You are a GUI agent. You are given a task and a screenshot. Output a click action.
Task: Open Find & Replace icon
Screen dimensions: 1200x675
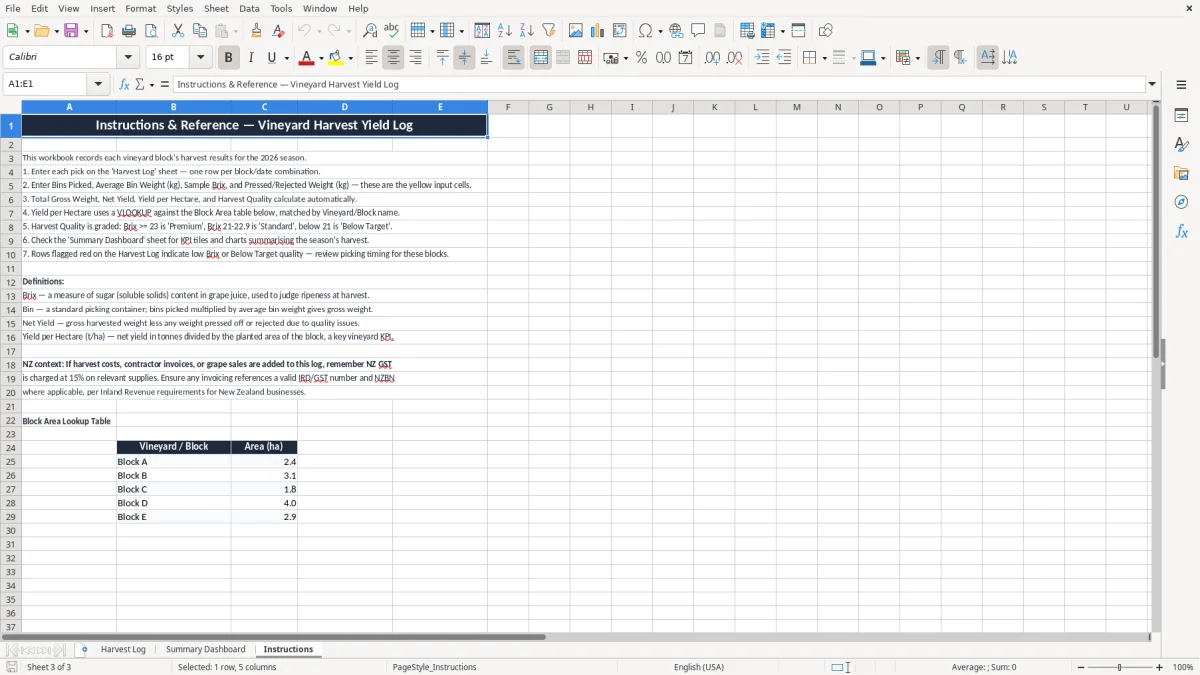pyautogui.click(x=370, y=31)
